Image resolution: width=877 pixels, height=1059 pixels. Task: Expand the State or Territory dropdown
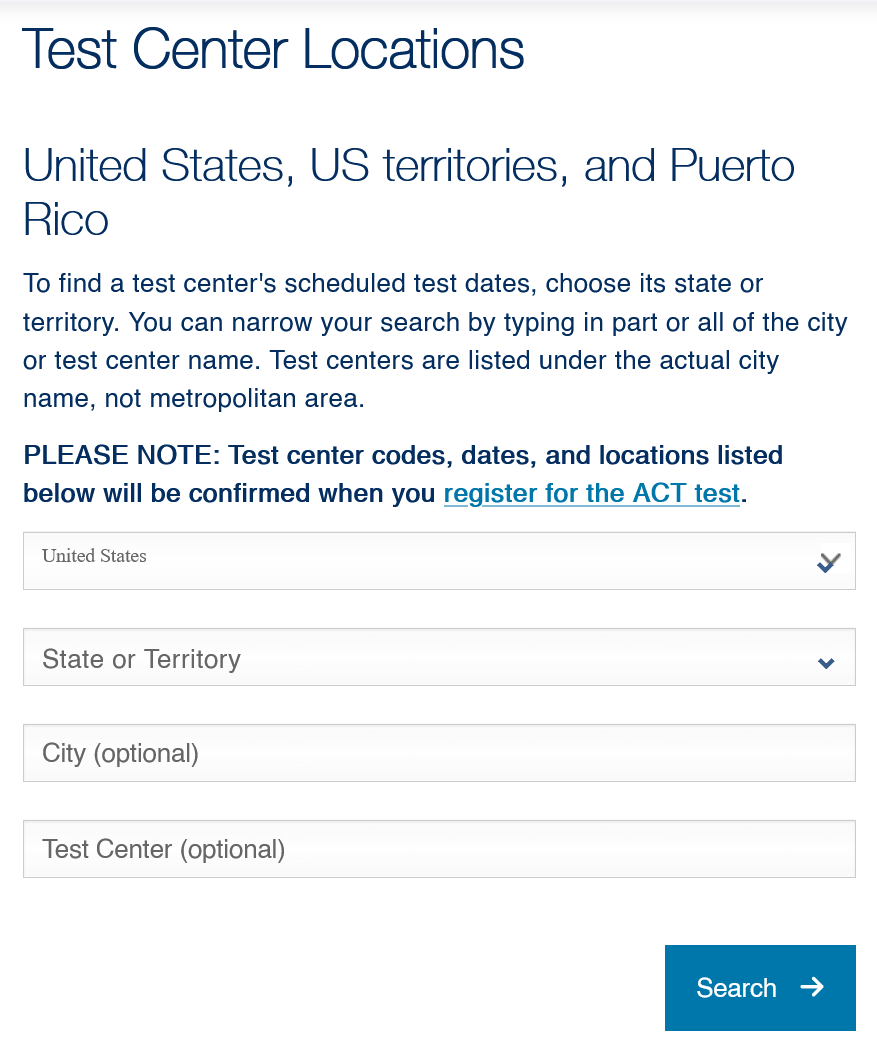(440, 657)
